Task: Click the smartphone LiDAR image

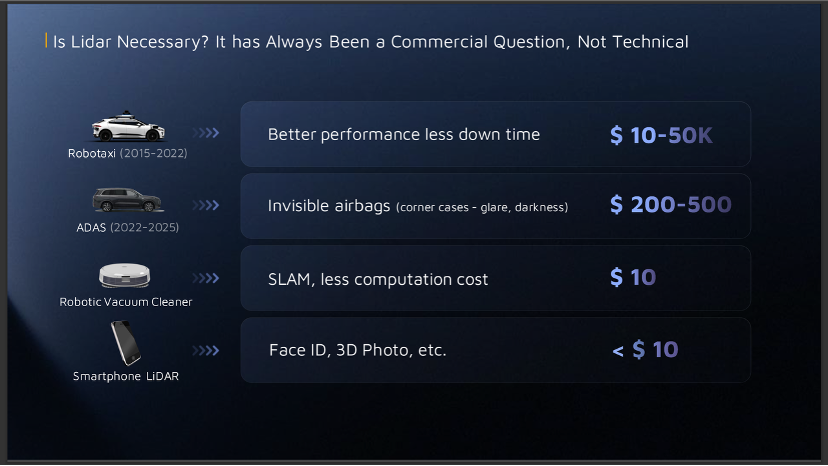Action: click(126, 344)
